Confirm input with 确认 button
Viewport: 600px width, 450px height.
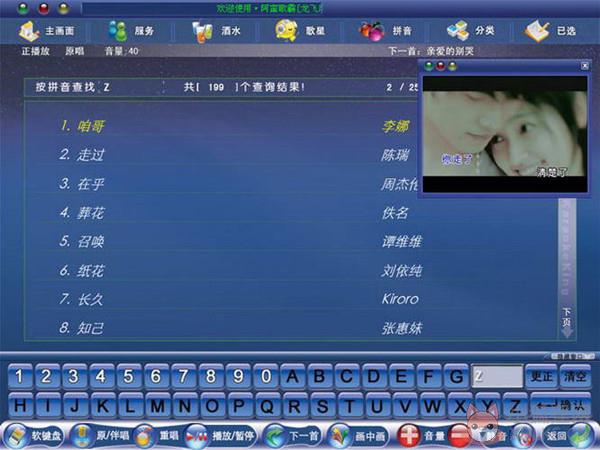tap(561, 405)
